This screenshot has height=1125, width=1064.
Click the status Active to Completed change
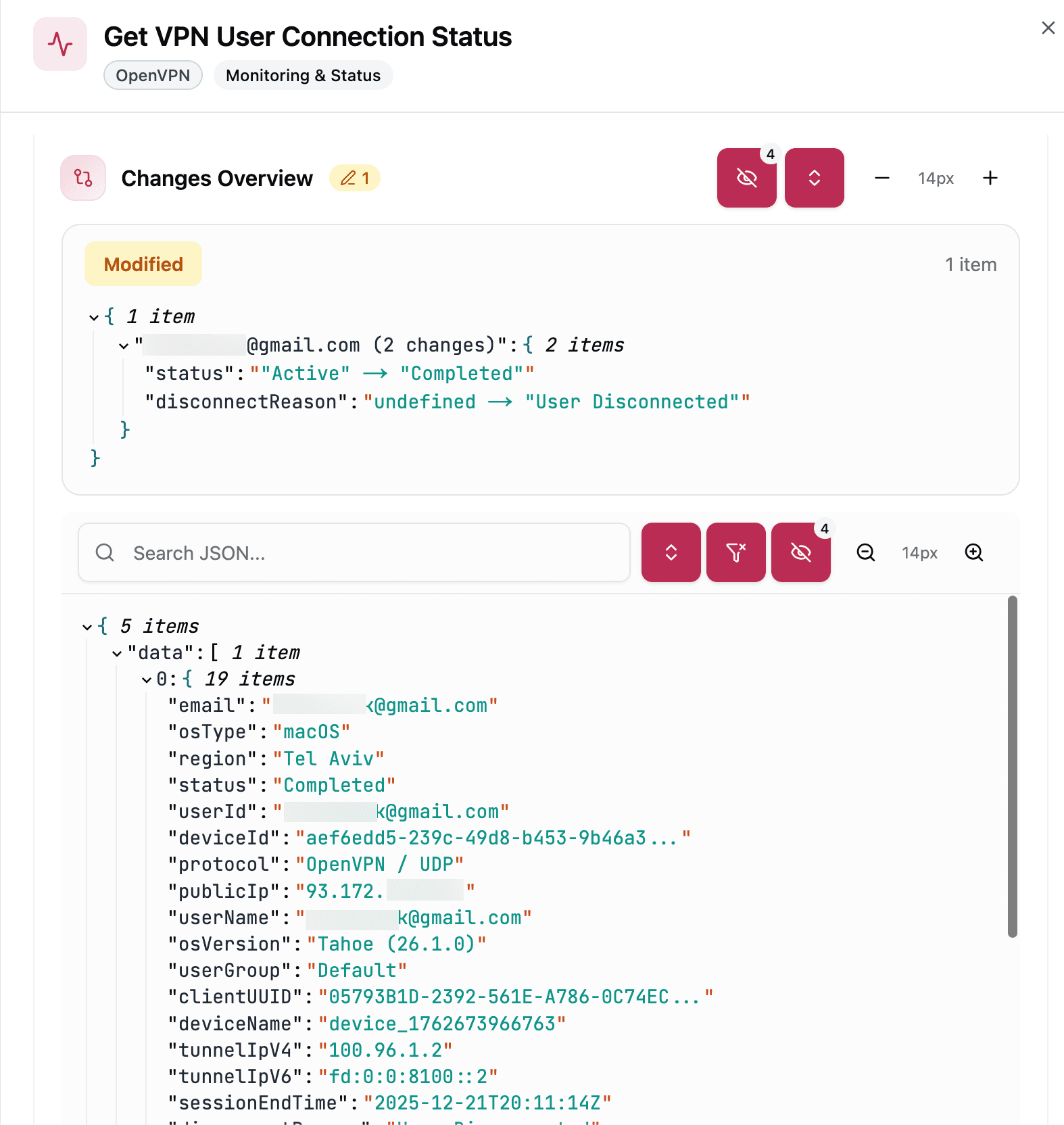pyautogui.click(x=392, y=373)
